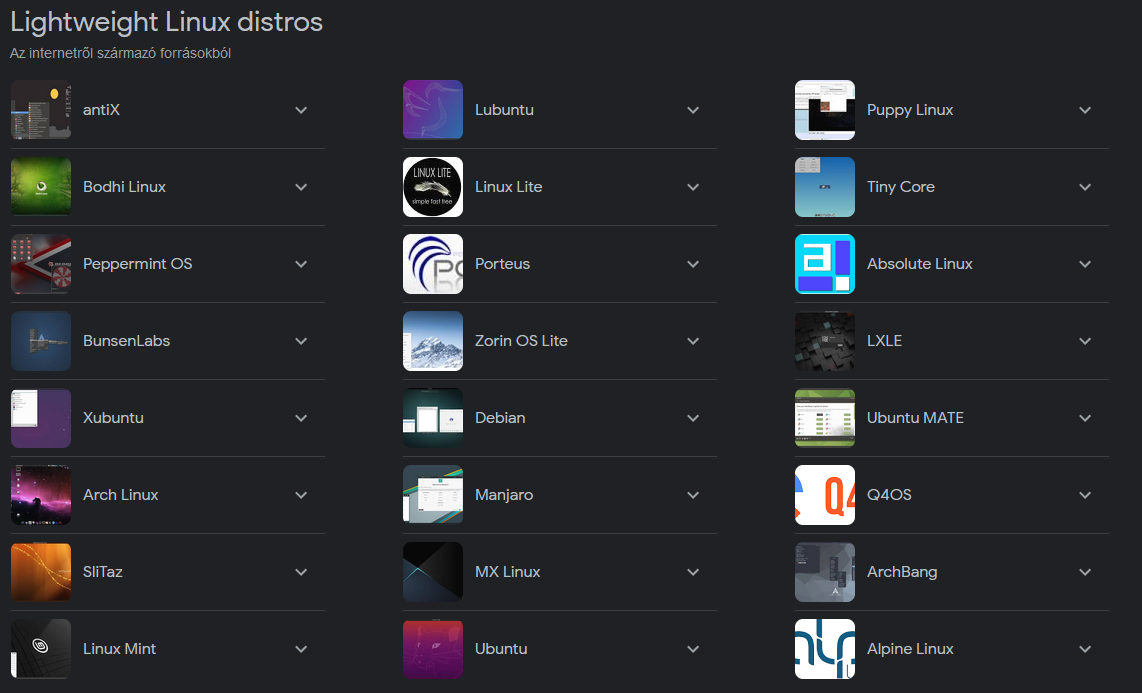This screenshot has width=1142, height=693.
Task: Expand the Puppy Linux chevron
Action: click(1084, 110)
